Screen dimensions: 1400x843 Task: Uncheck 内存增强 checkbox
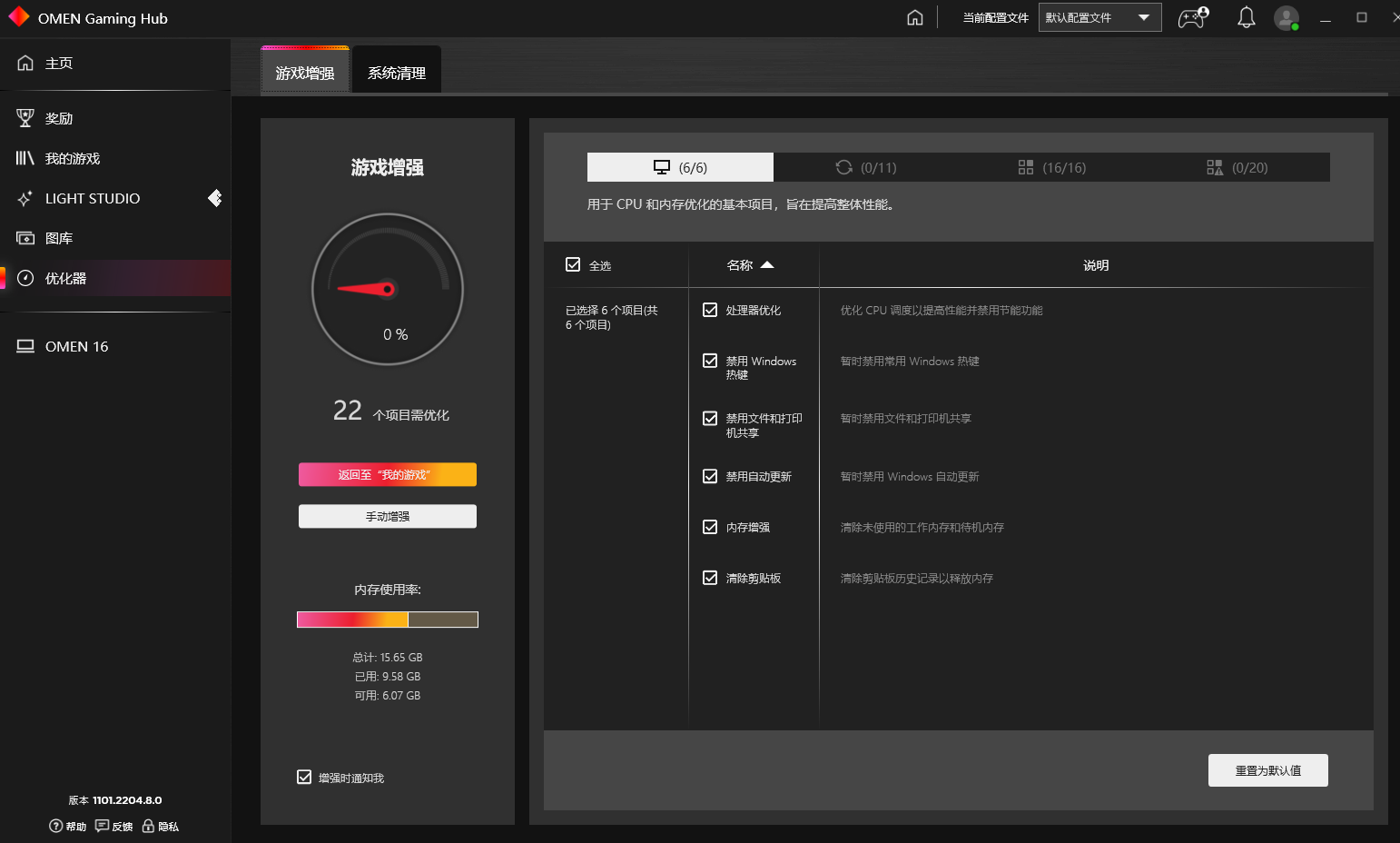pyautogui.click(x=710, y=527)
